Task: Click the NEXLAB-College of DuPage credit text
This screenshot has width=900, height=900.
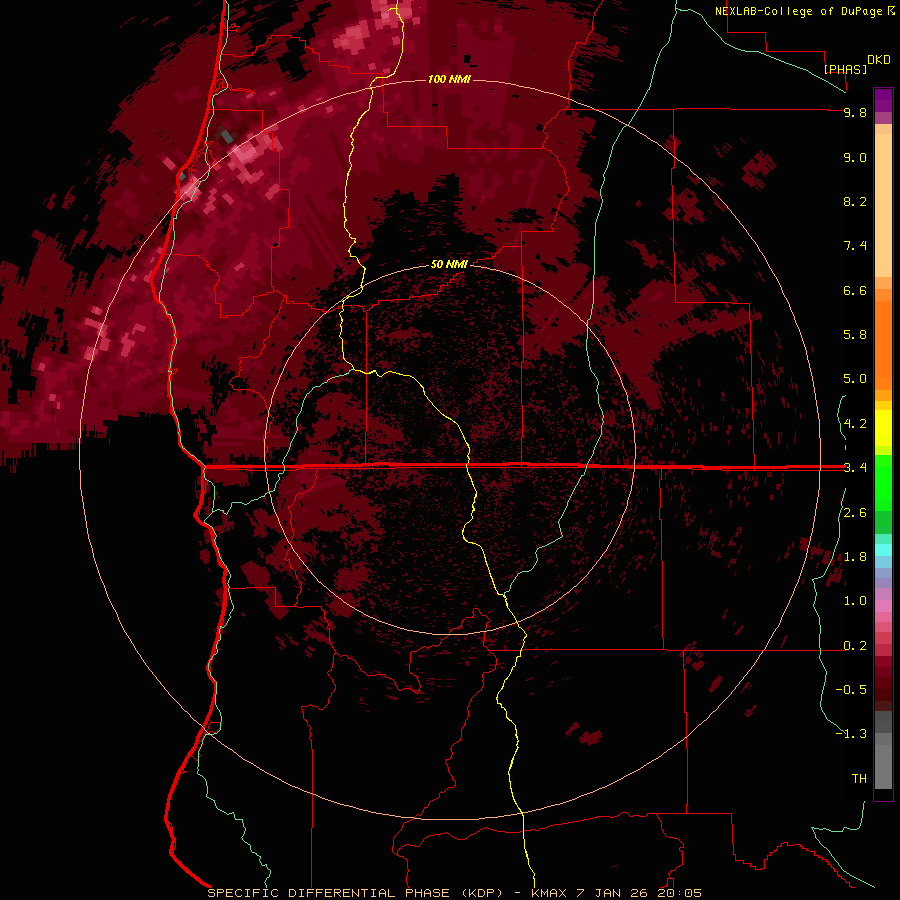Action: 801,11
